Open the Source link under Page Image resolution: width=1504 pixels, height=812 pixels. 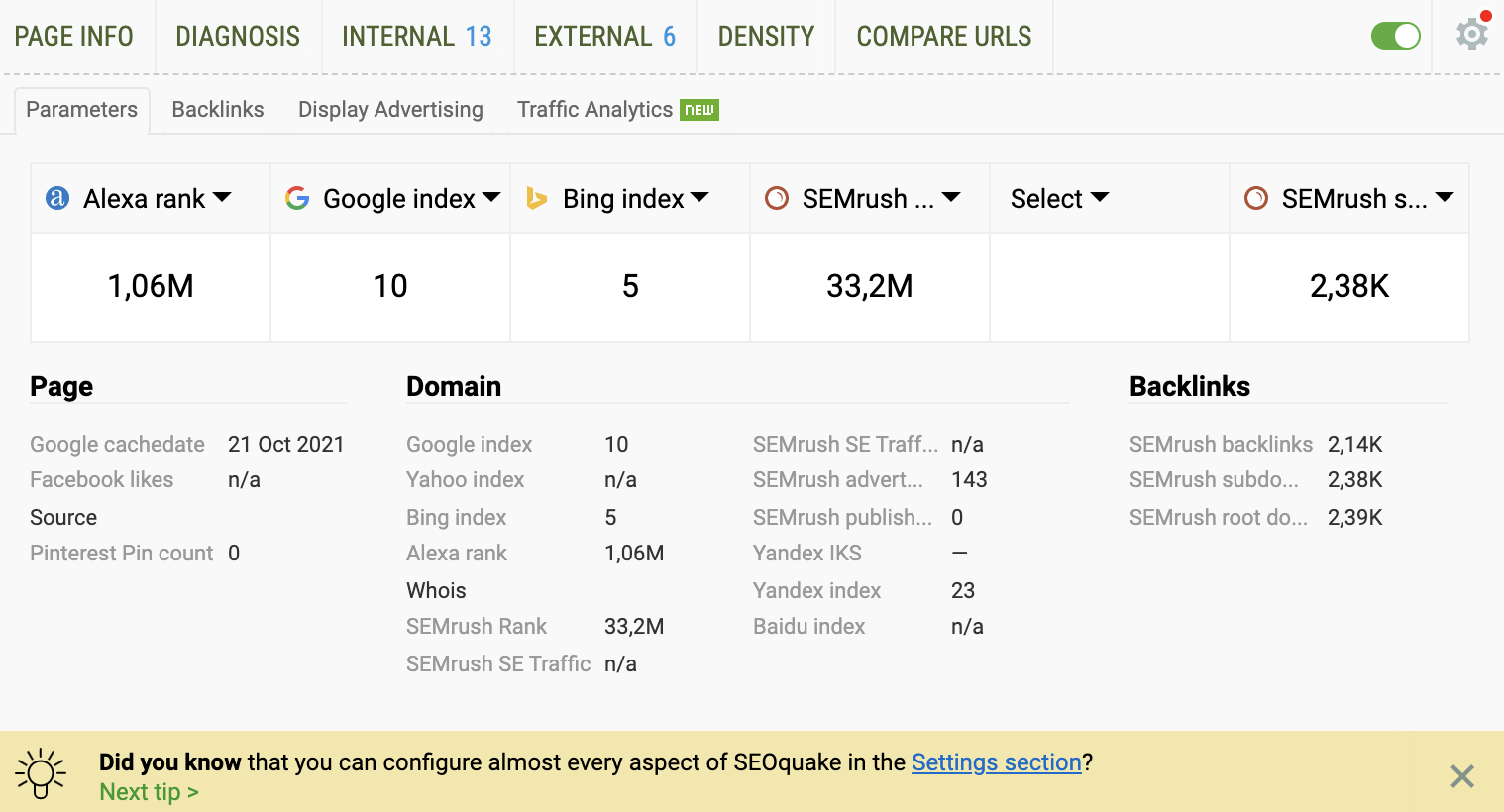[x=63, y=517]
